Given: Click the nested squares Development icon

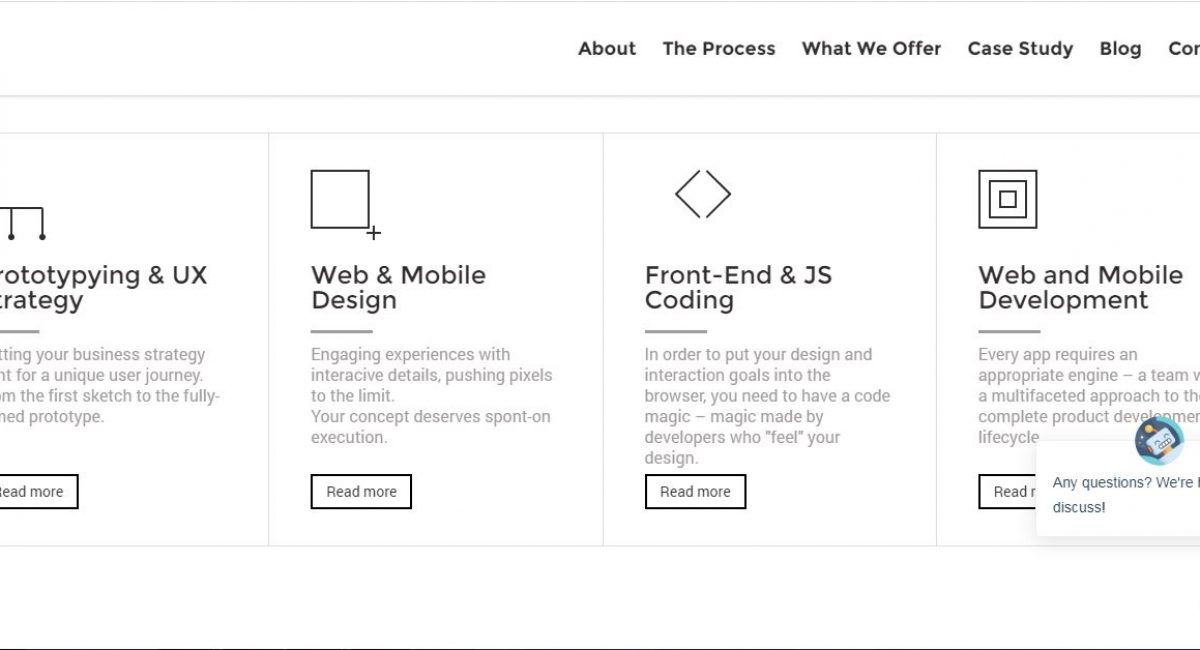Looking at the screenshot, I should (x=1007, y=199).
